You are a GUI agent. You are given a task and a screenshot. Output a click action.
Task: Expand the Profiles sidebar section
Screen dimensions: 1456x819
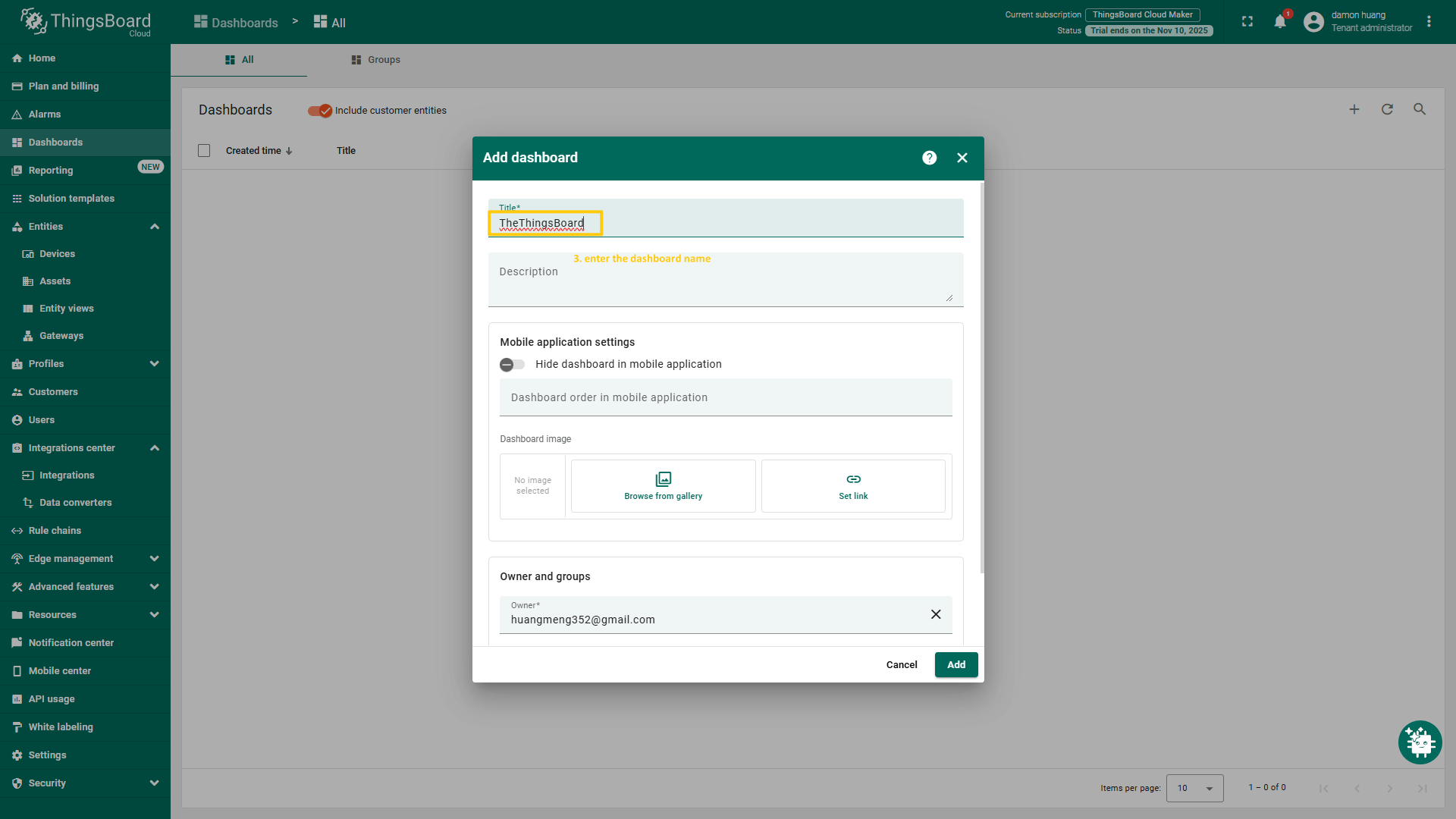pos(155,364)
